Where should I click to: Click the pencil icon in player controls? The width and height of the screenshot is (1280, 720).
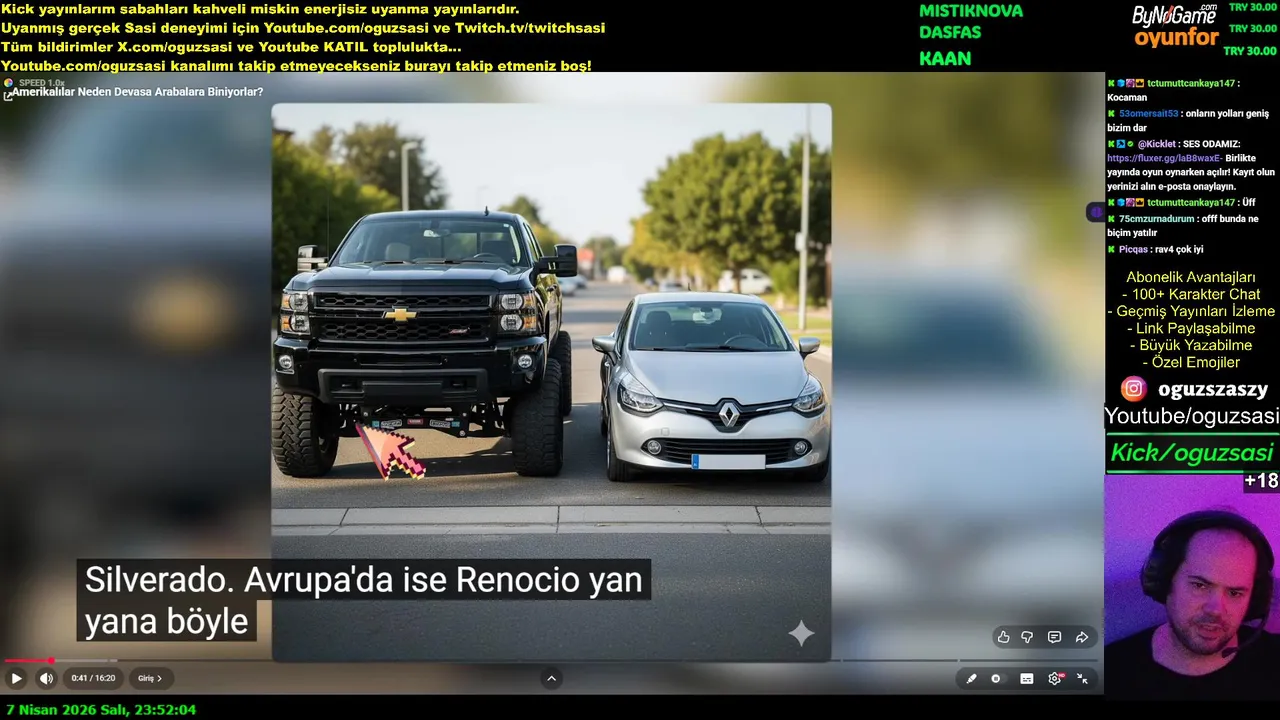point(970,678)
